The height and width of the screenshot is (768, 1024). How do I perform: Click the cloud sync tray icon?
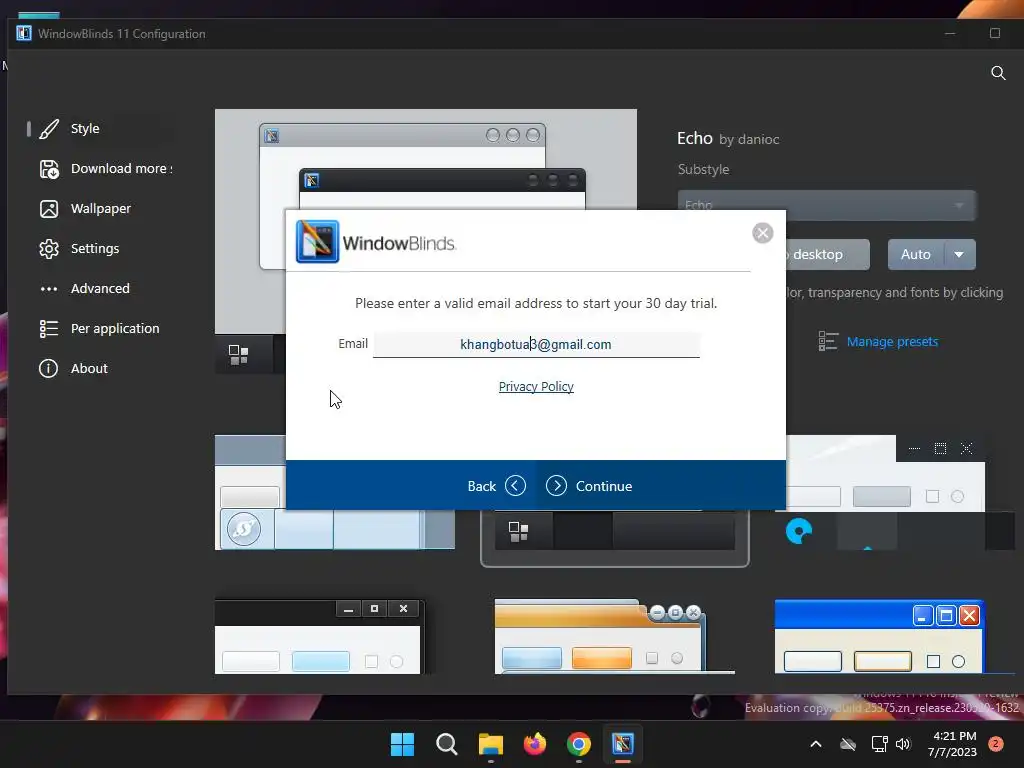848,744
